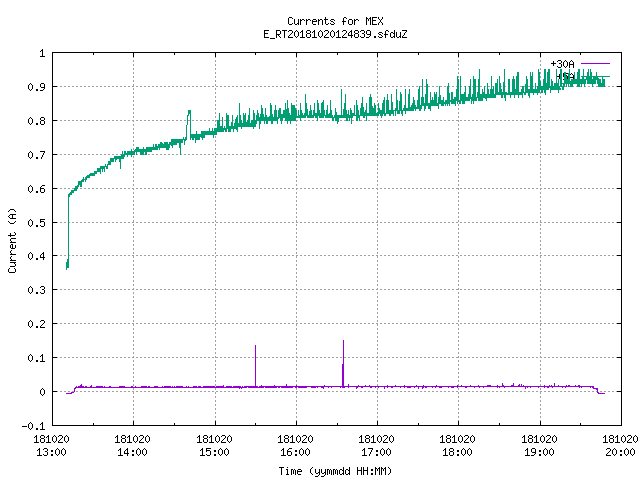The width and height of the screenshot is (640, 480).
Task: Click the y-axis tick label 1
Action: pos(42,53)
